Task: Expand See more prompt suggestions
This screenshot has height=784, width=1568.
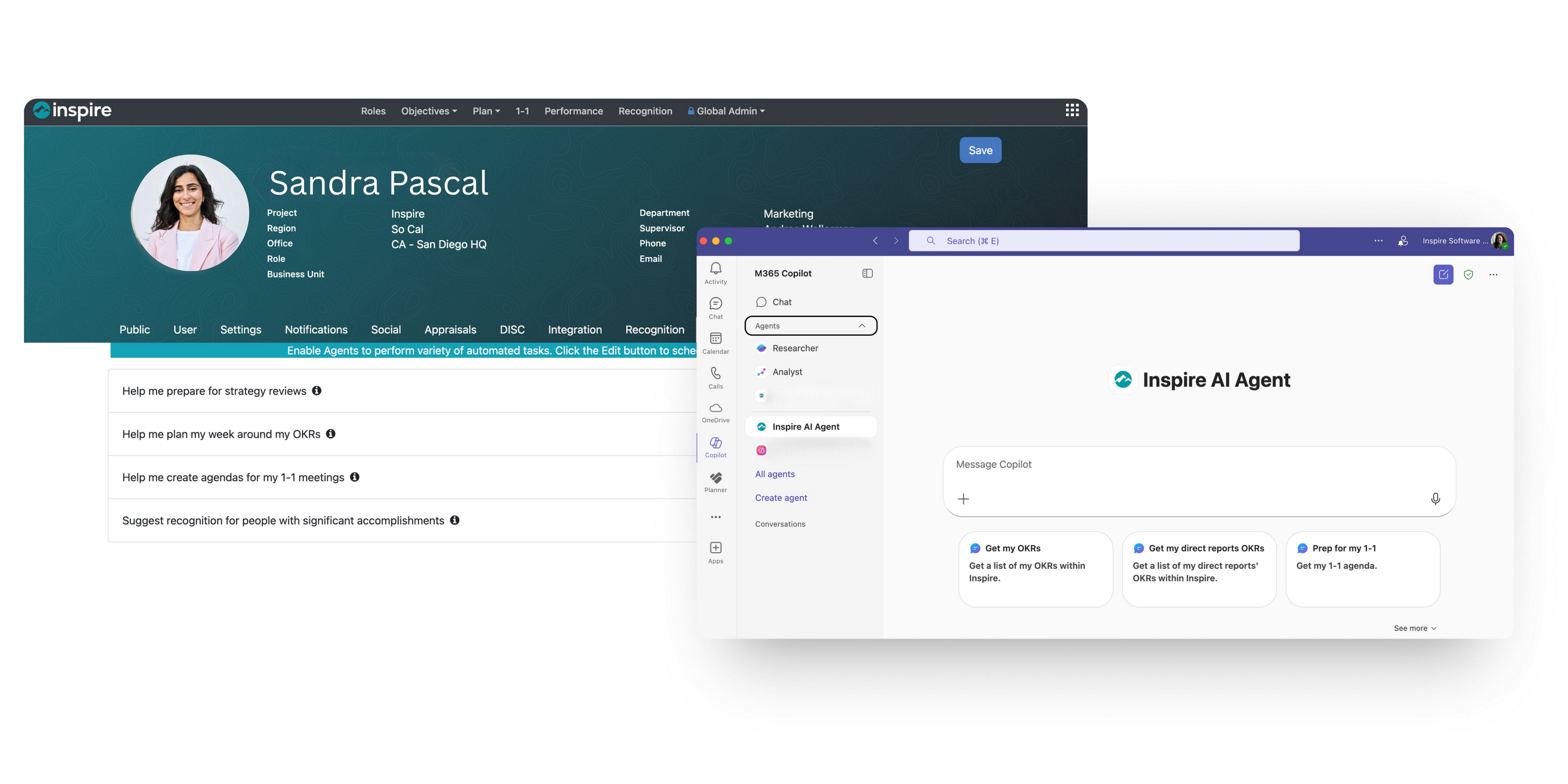Action: pos(1414,628)
